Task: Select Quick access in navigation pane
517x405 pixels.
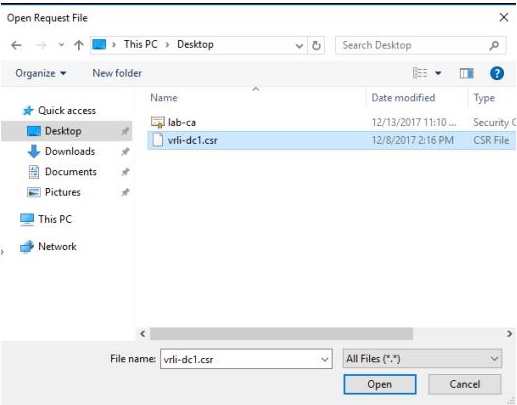Action: pos(67,111)
